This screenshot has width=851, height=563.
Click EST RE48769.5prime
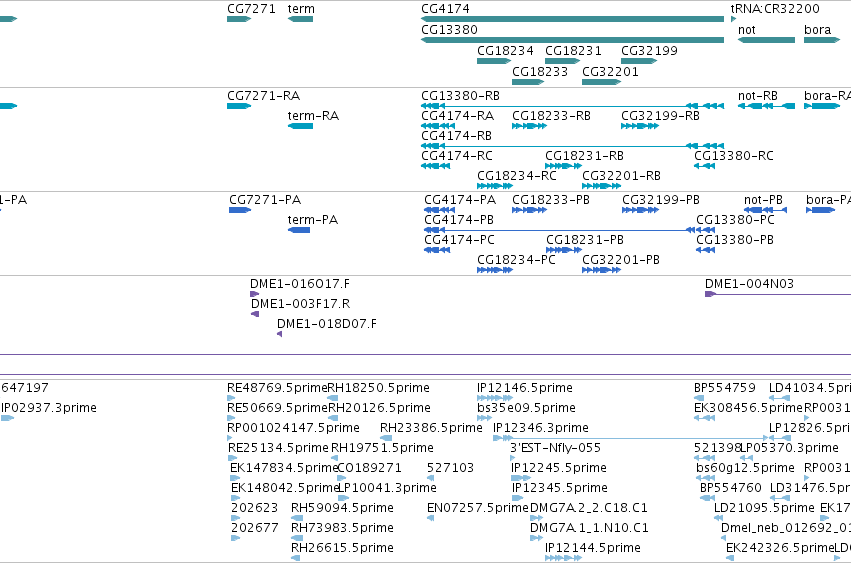pyautogui.click(x=277, y=389)
